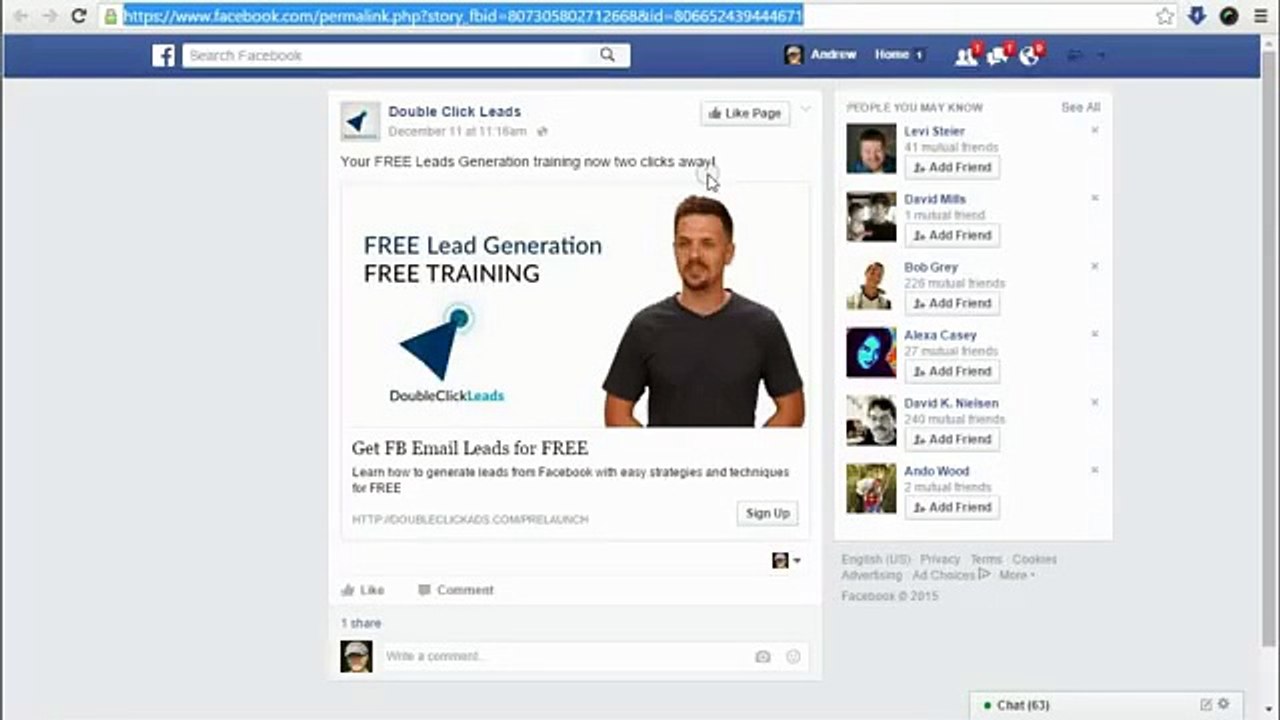Dismiss David K. Nielsen suggestion

point(1094,402)
